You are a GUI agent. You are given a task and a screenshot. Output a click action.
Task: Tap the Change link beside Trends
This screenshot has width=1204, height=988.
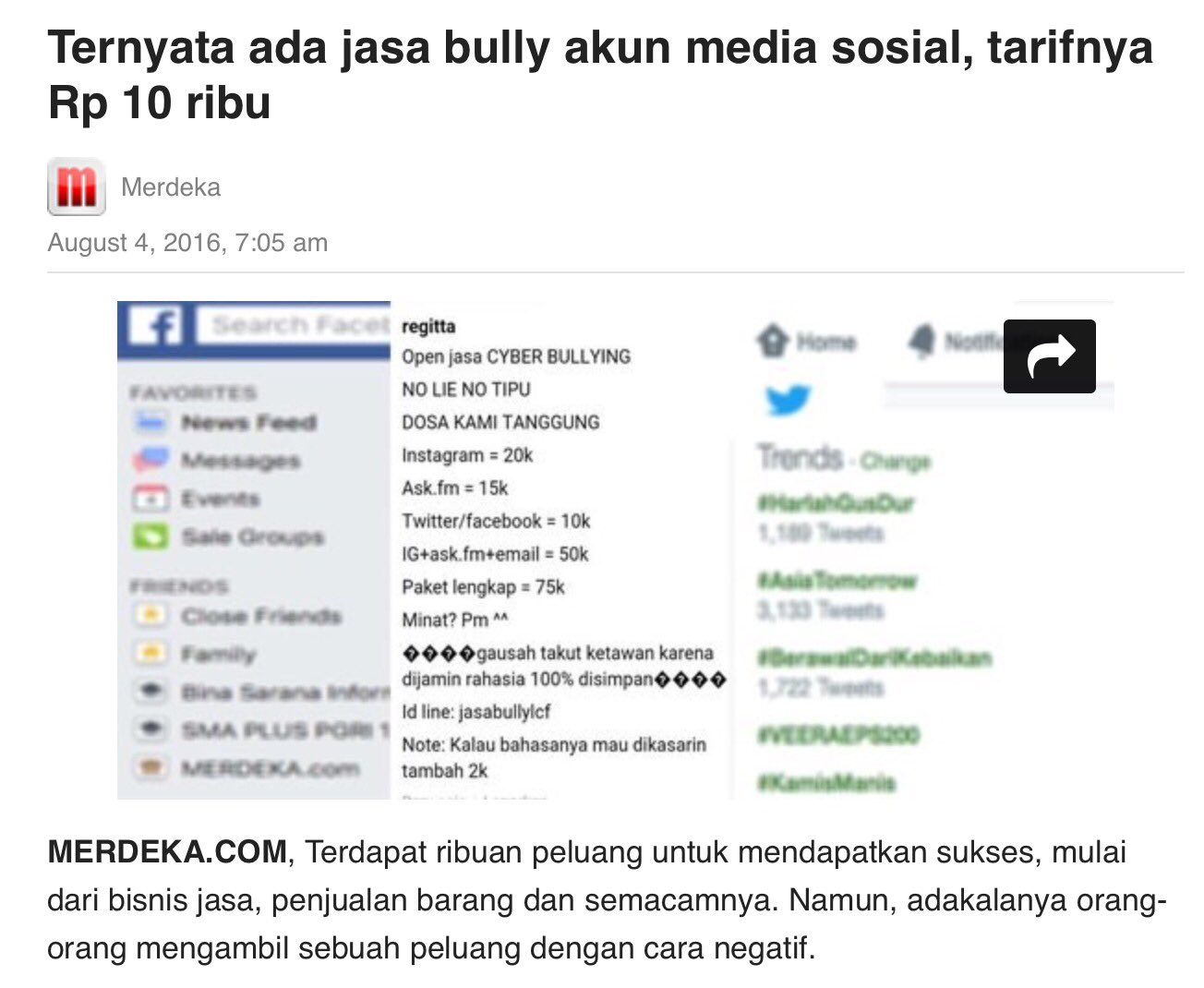click(896, 461)
